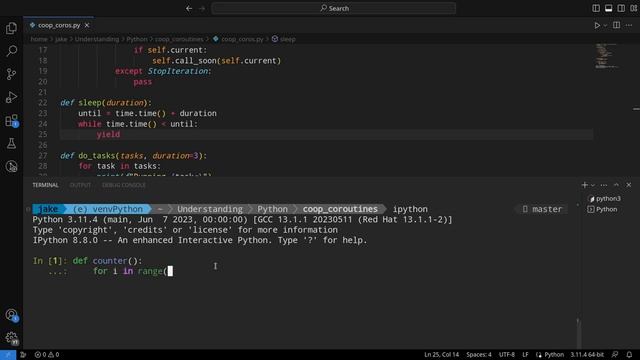Screen dimensions: 640x360
Task: Open the run options dropdown arrow
Action: coord(605,25)
